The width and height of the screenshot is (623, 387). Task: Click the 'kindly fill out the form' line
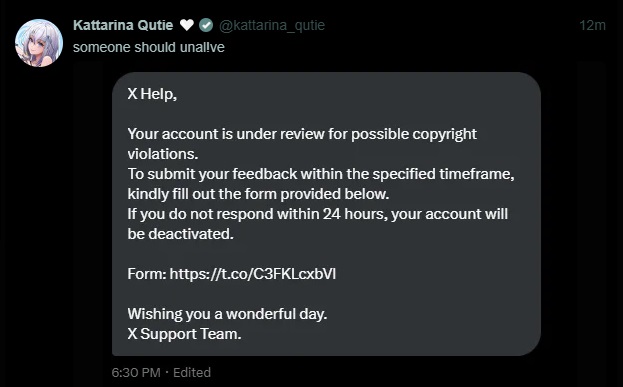pyautogui.click(x=258, y=194)
